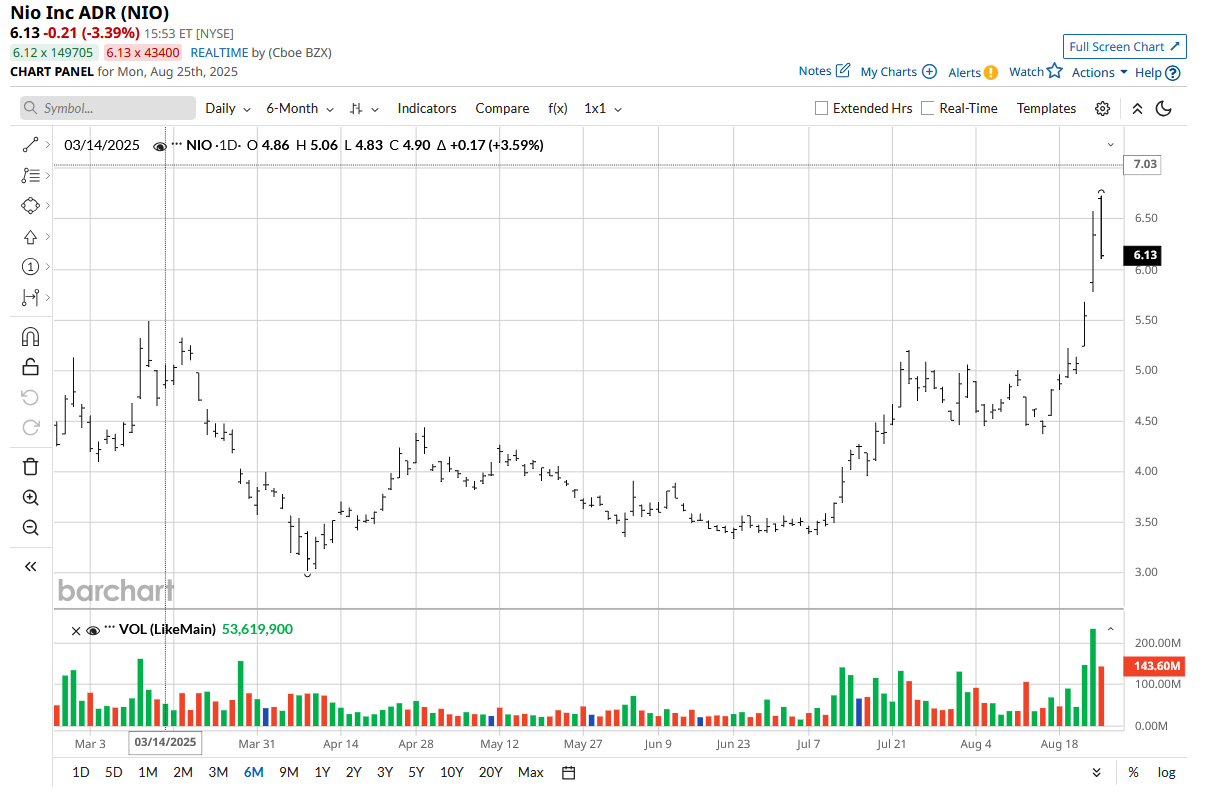This screenshot has width=1205, height=805.
Task: Open the NIO series options dots
Action: click(177, 145)
